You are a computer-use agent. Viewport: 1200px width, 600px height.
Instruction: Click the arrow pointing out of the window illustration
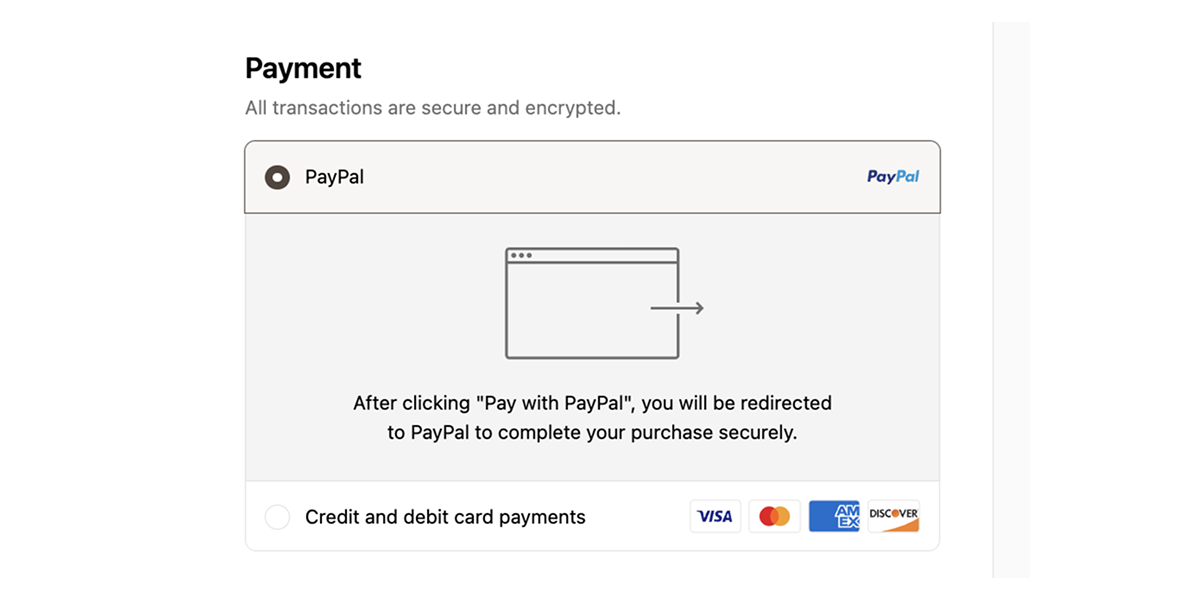point(678,308)
